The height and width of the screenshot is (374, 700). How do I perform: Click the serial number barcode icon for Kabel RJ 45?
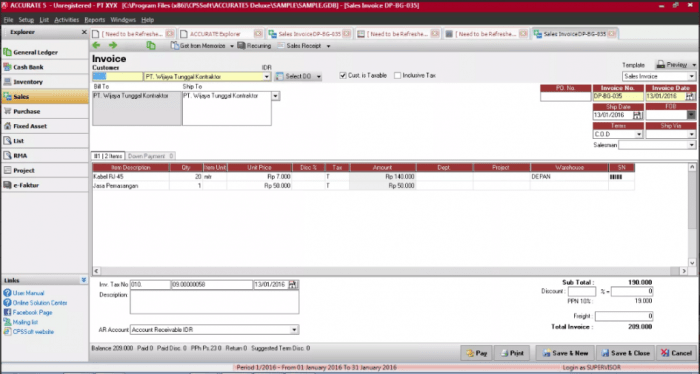coord(616,177)
